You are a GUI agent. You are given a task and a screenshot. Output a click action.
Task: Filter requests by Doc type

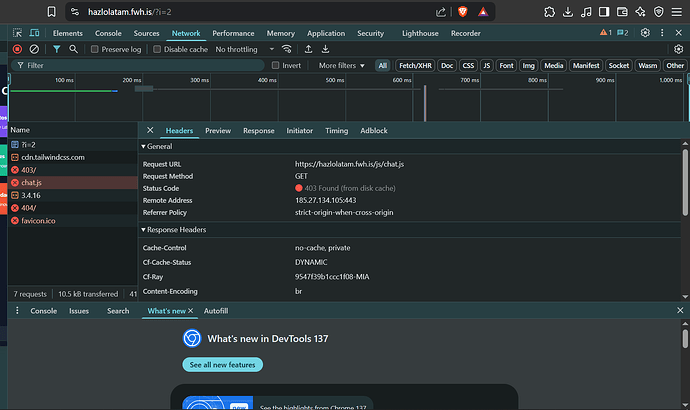[447, 66]
